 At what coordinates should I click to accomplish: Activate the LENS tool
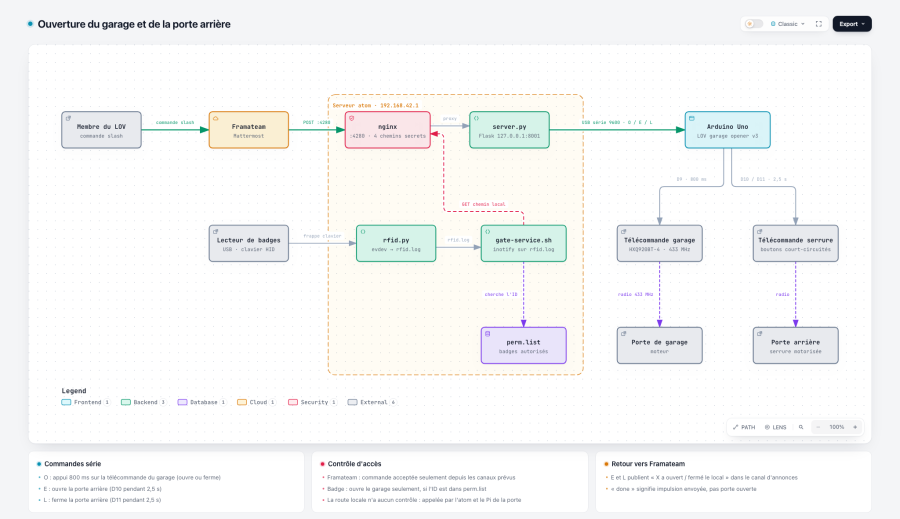pyautogui.click(x=775, y=427)
